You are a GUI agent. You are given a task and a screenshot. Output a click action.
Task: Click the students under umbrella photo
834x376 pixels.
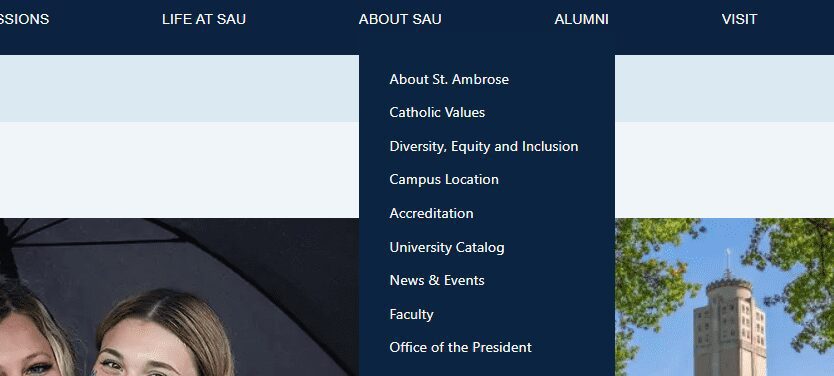click(179, 297)
